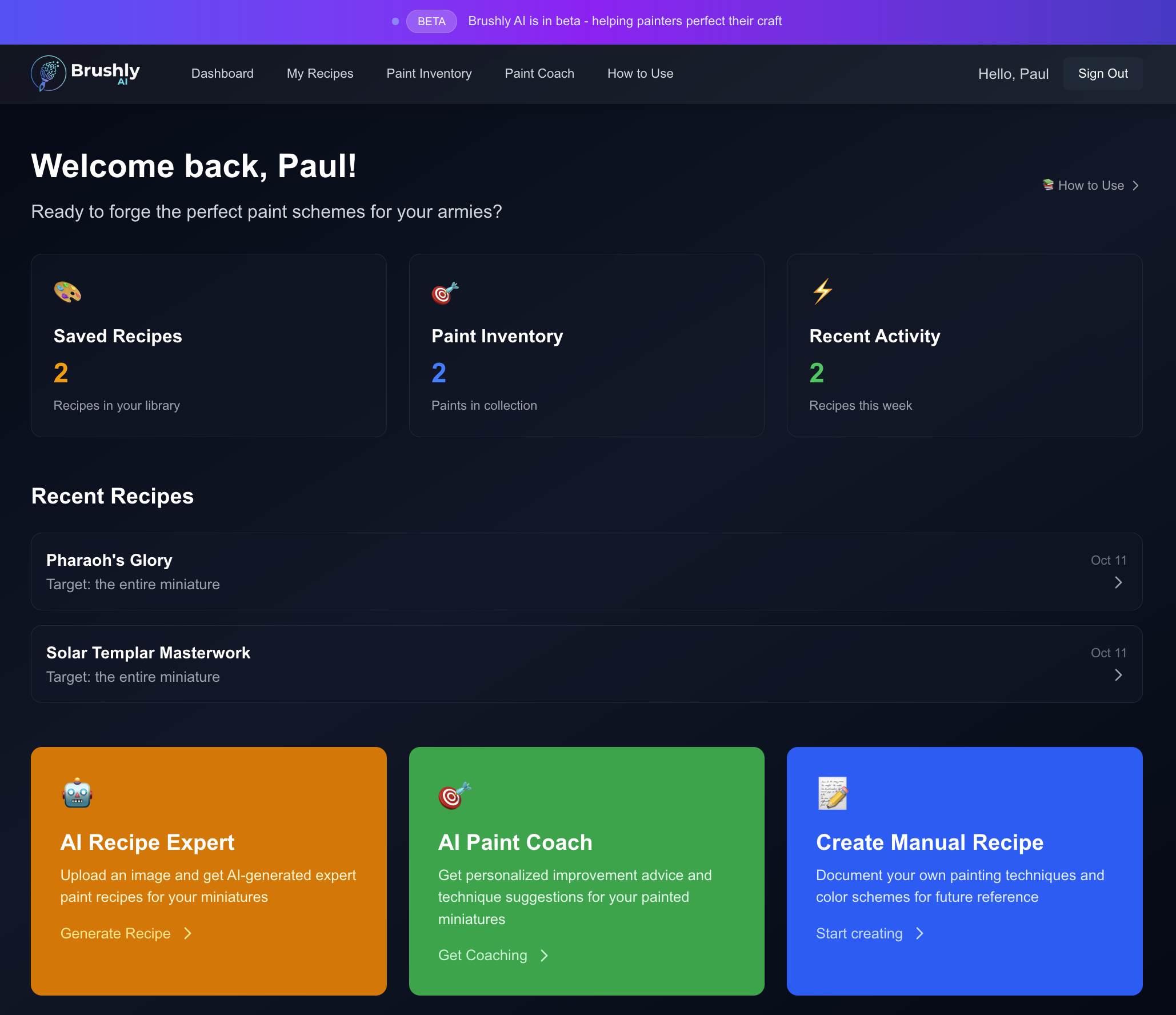The height and width of the screenshot is (1015, 1176).
Task: Click the orange Saved Recipes count 2
Action: (x=61, y=373)
